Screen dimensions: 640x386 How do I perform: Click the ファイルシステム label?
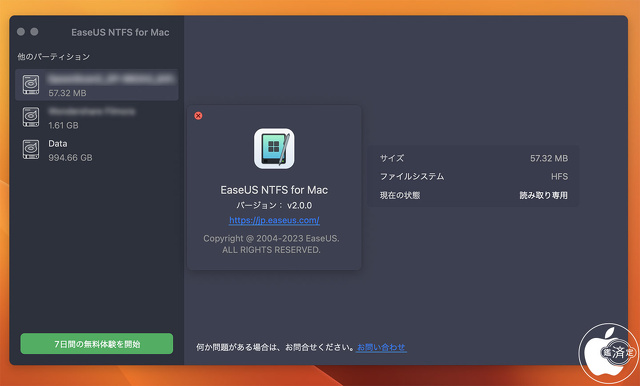pos(412,177)
